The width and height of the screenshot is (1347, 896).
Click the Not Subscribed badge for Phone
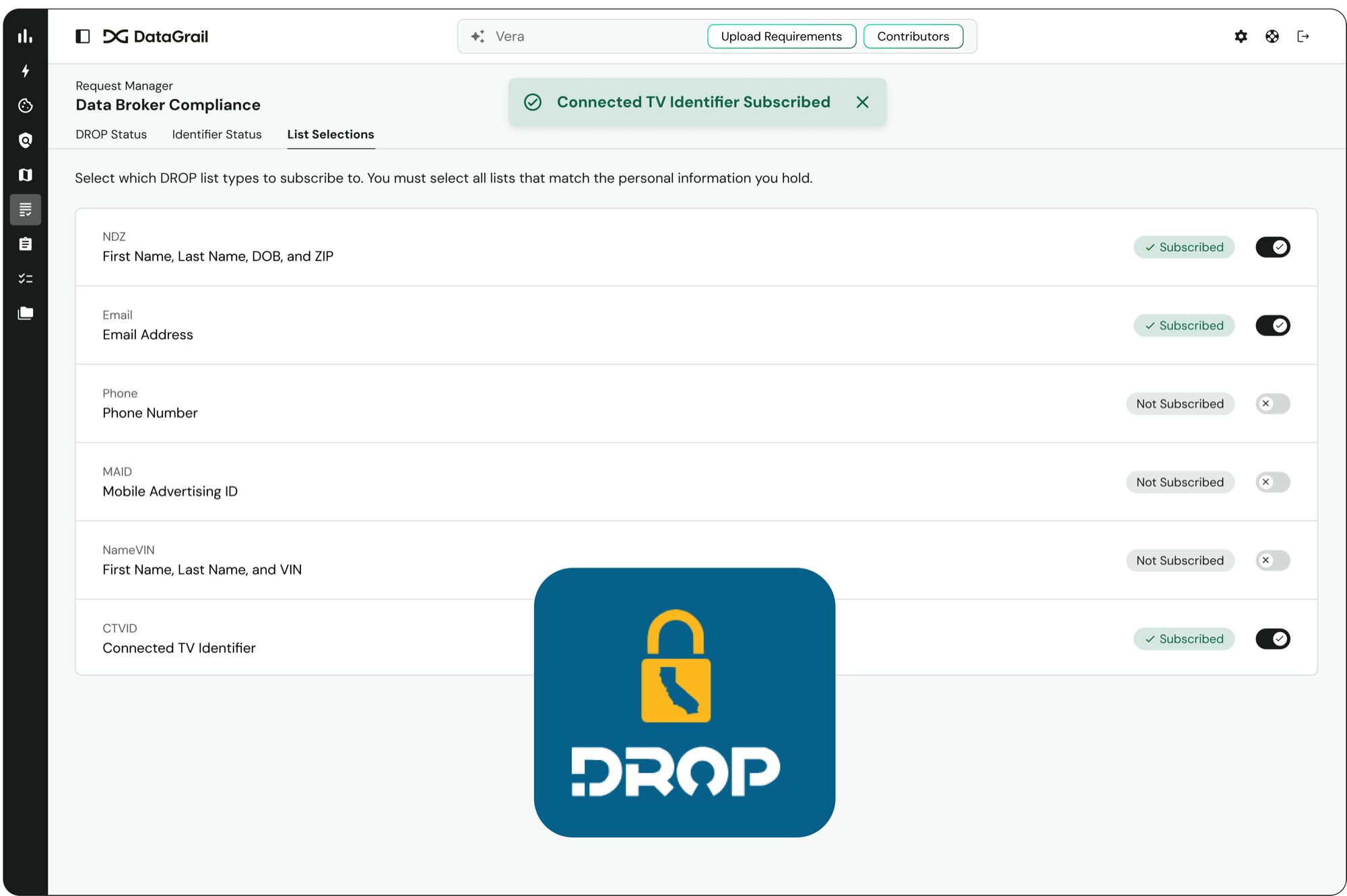tap(1180, 404)
